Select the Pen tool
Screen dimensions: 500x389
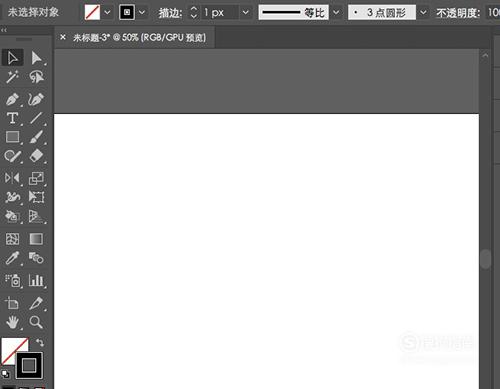(12, 99)
